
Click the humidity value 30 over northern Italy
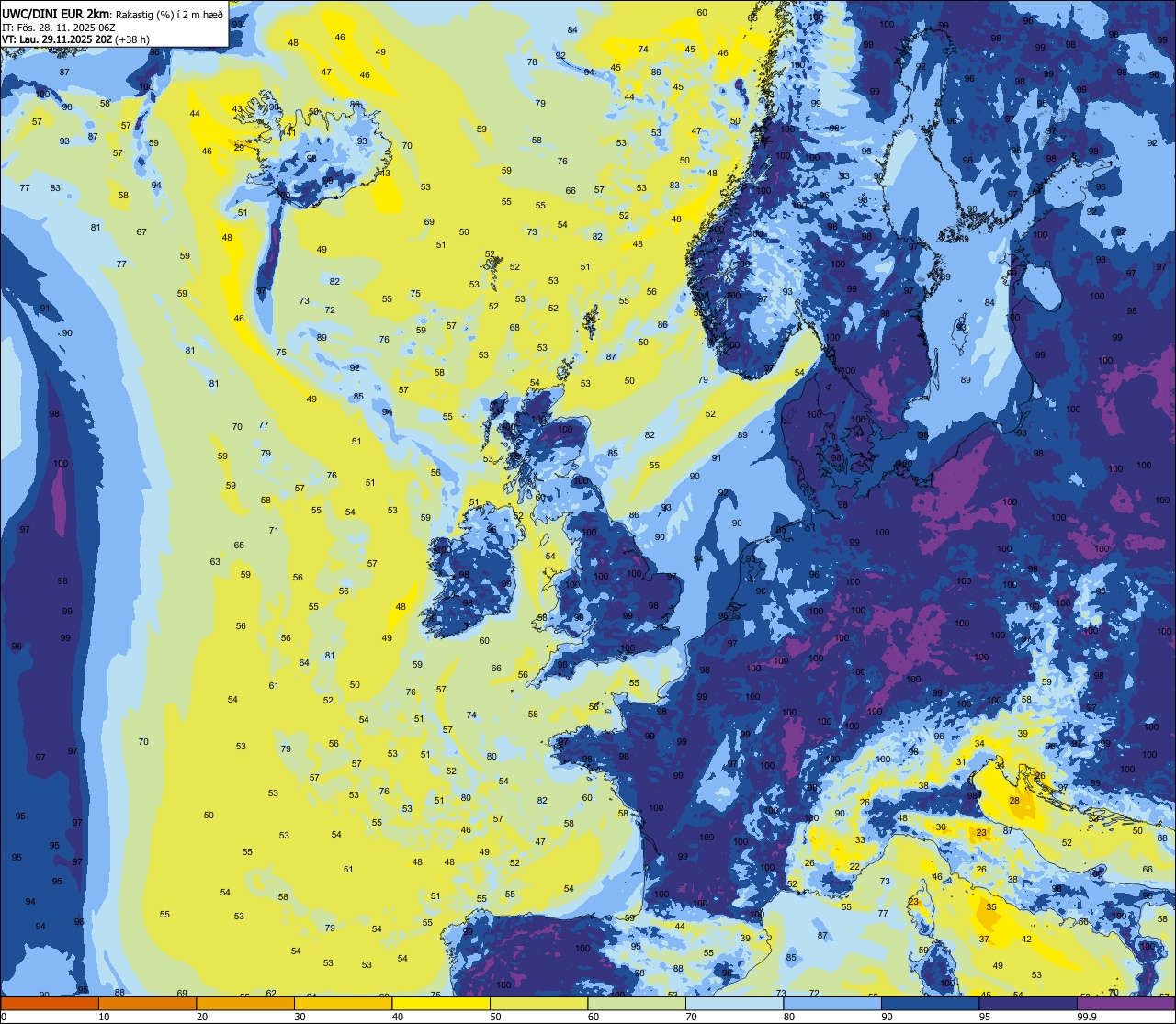click(x=941, y=827)
